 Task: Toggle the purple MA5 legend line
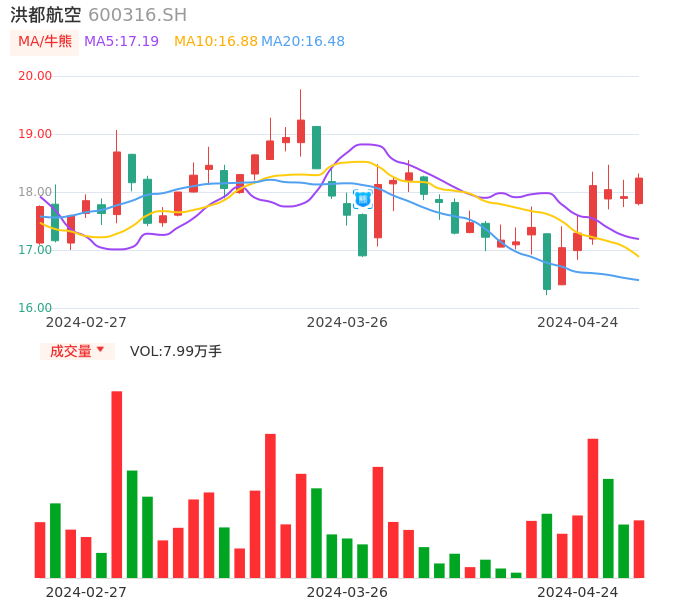click(121, 41)
